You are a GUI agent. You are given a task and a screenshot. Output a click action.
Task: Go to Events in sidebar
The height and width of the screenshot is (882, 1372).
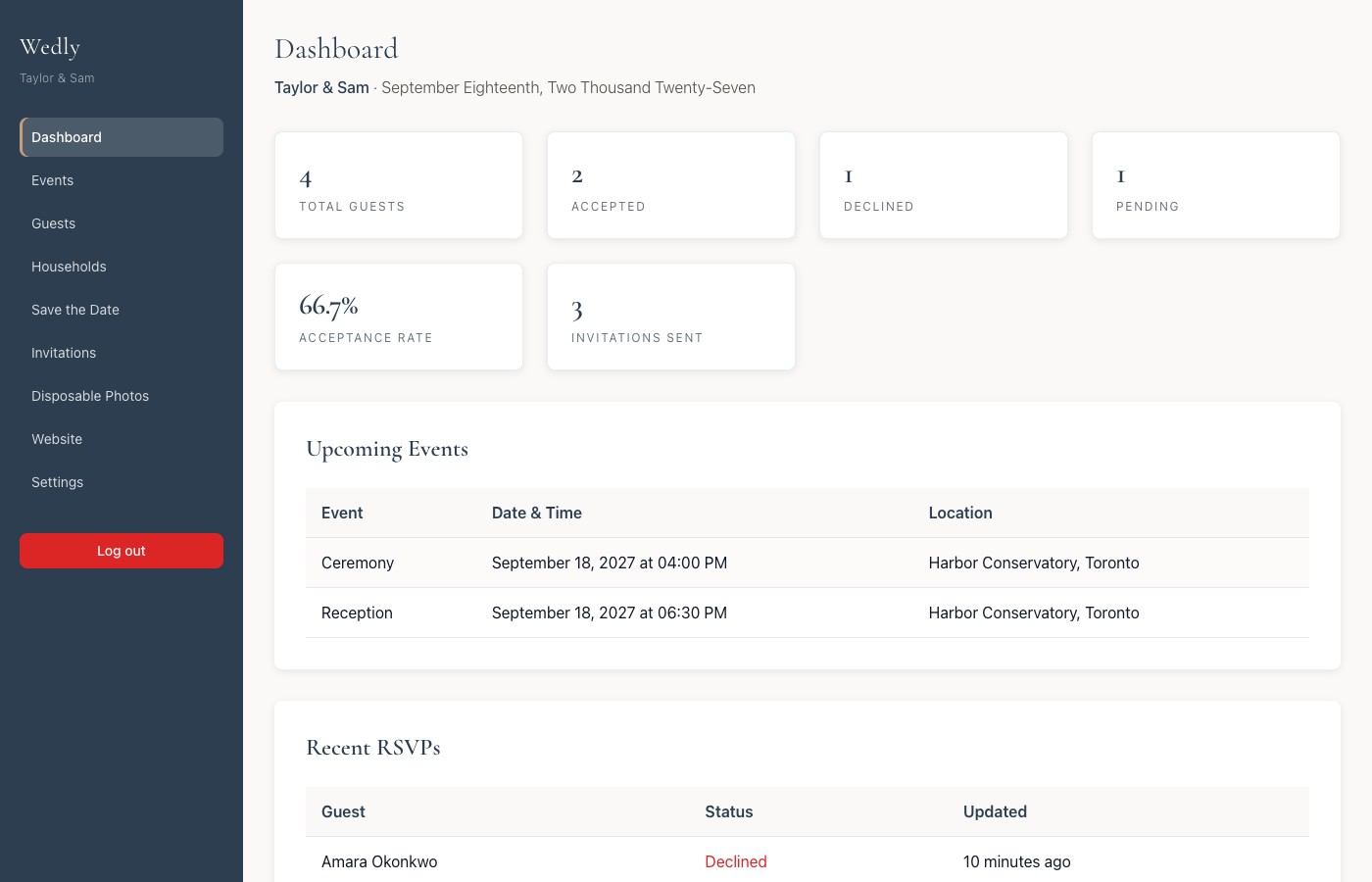point(122,180)
